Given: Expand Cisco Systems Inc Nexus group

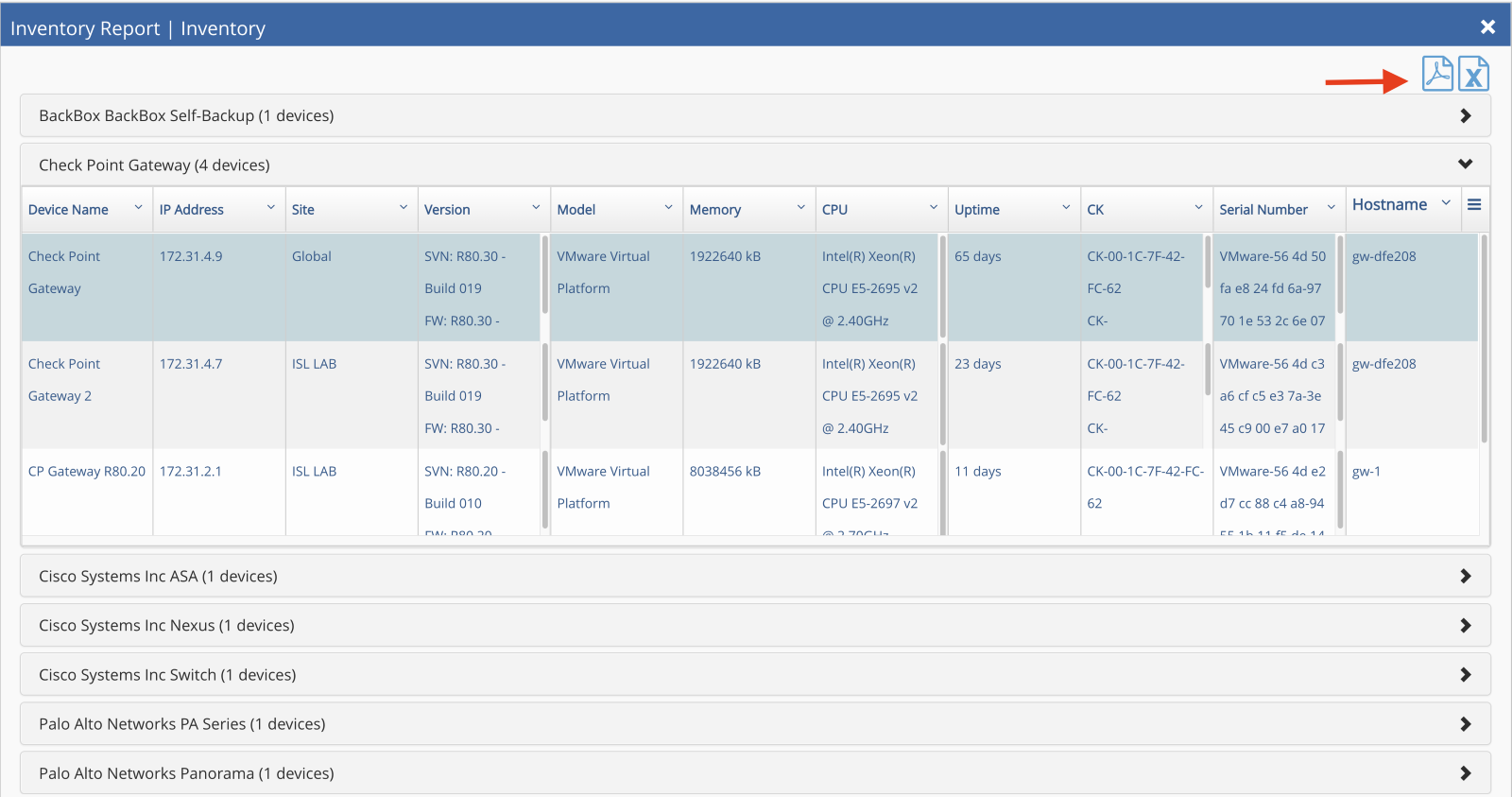Looking at the screenshot, I should click(1465, 625).
